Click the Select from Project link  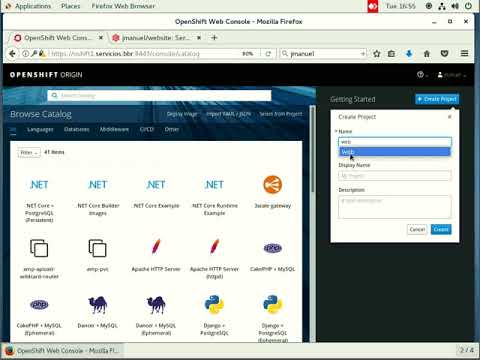click(281, 114)
